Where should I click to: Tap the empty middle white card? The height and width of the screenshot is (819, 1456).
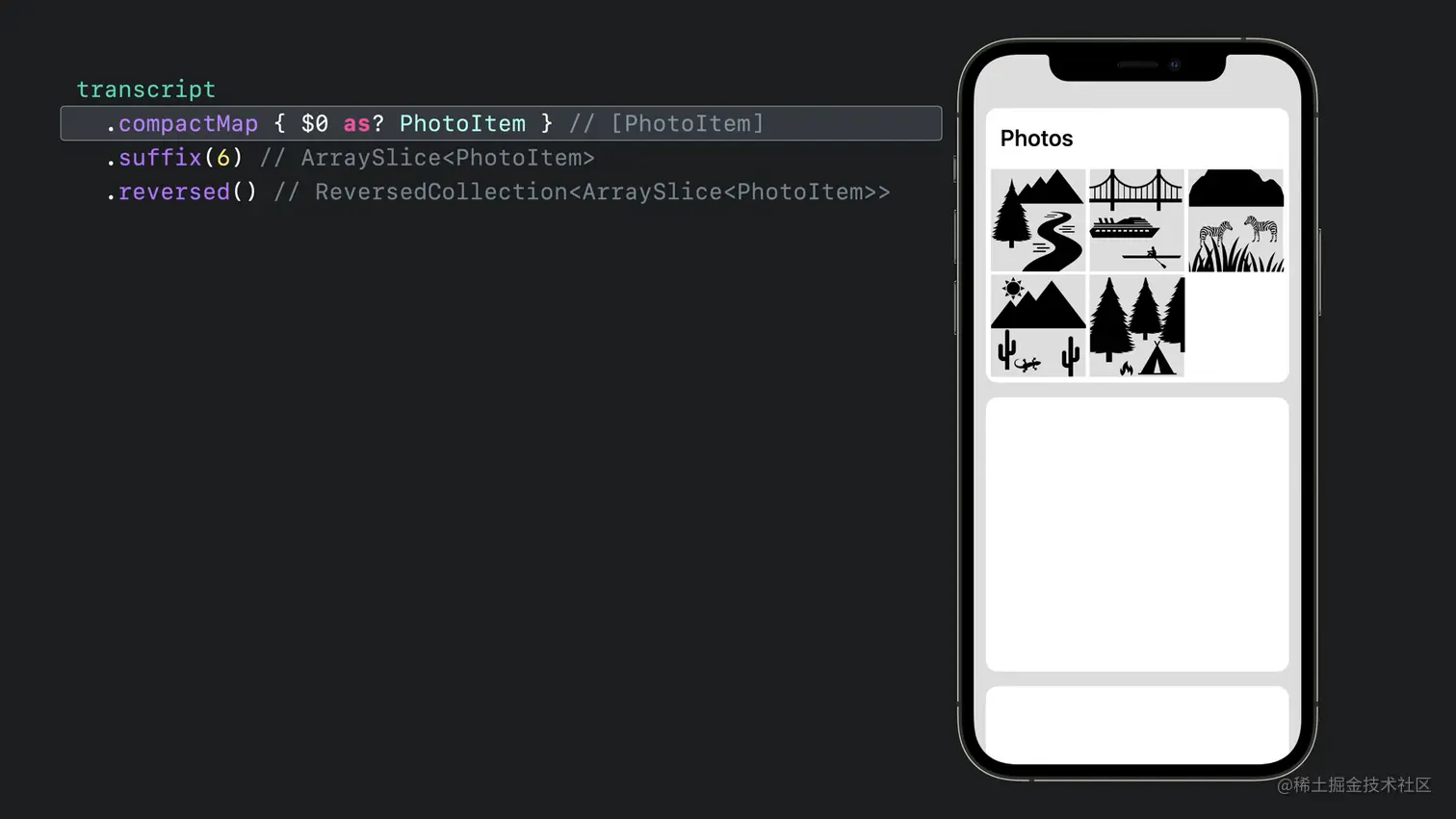[1137, 534]
